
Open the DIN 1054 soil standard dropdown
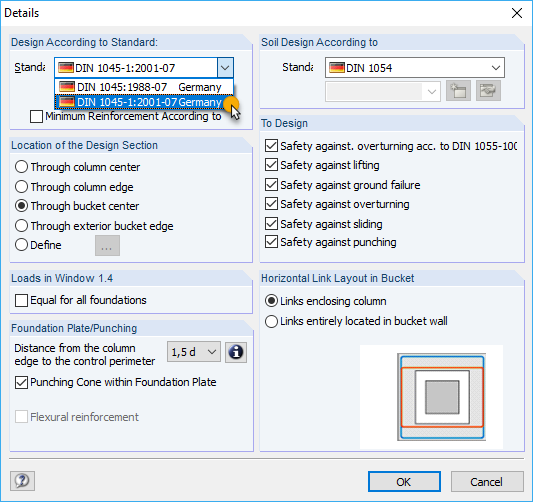(496, 68)
